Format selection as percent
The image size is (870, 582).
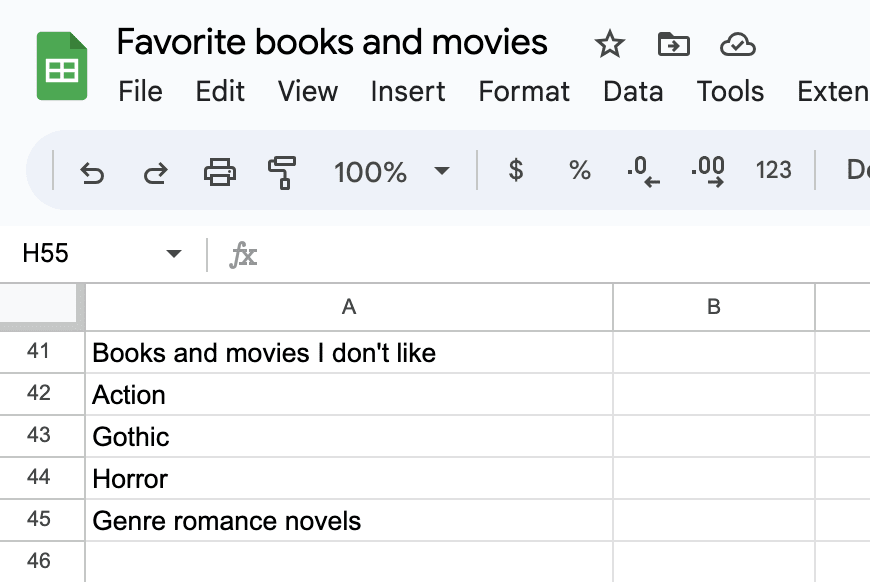click(x=580, y=171)
